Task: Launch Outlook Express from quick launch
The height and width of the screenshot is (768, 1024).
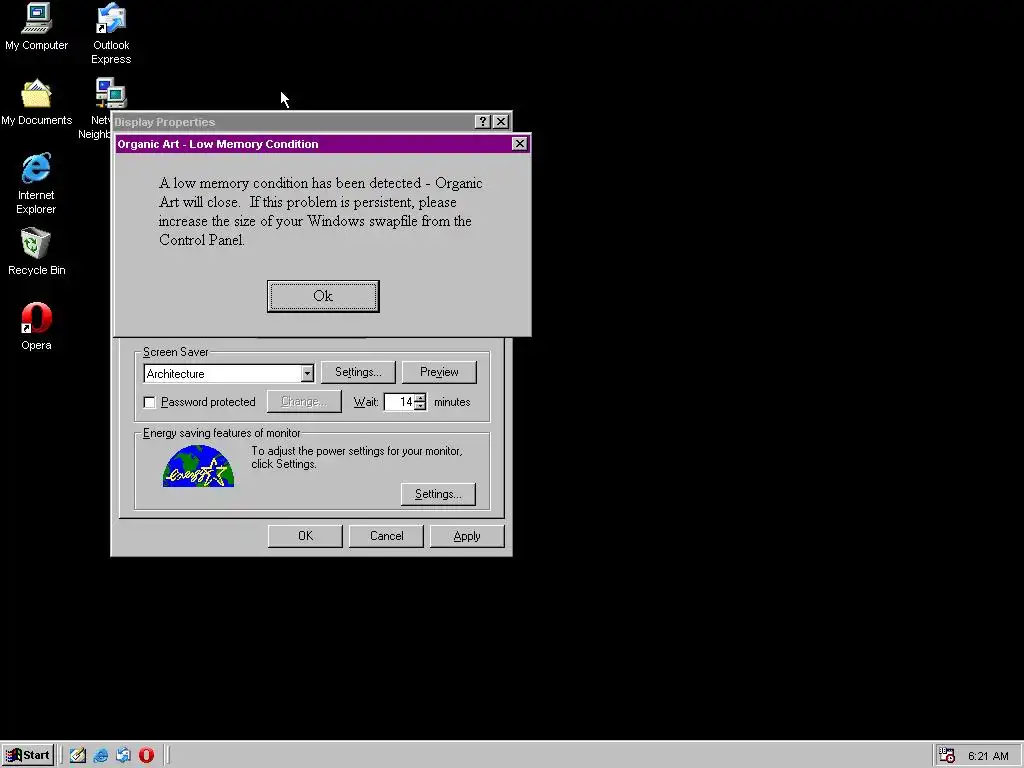Action: [123, 755]
